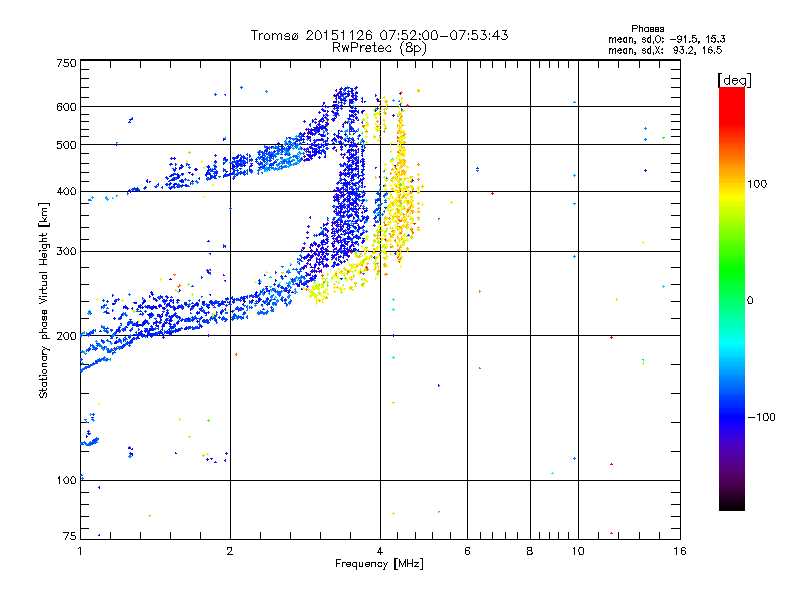Click the 300 tick on the height axis

tap(66, 251)
